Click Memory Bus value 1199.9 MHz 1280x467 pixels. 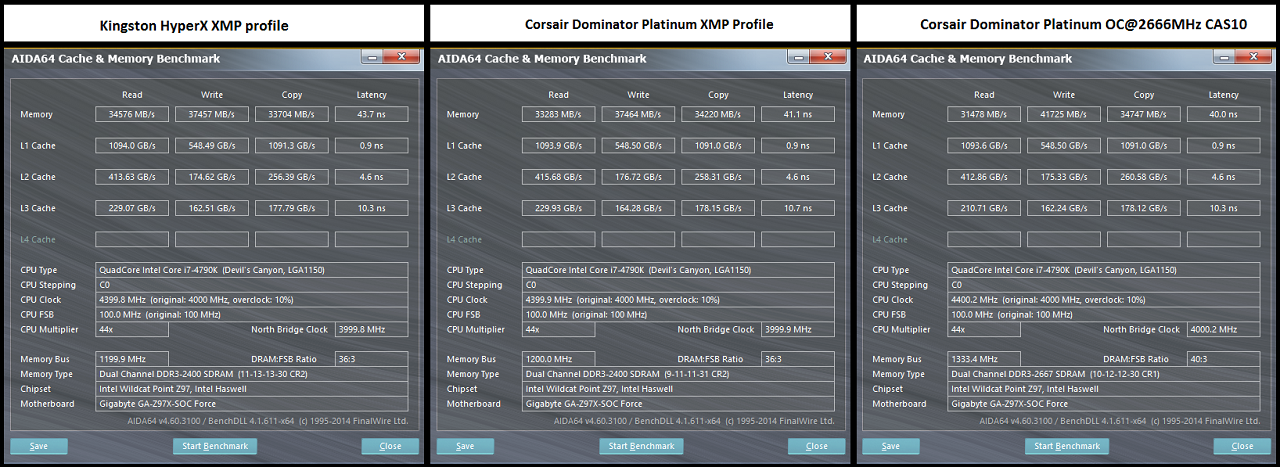point(132,359)
